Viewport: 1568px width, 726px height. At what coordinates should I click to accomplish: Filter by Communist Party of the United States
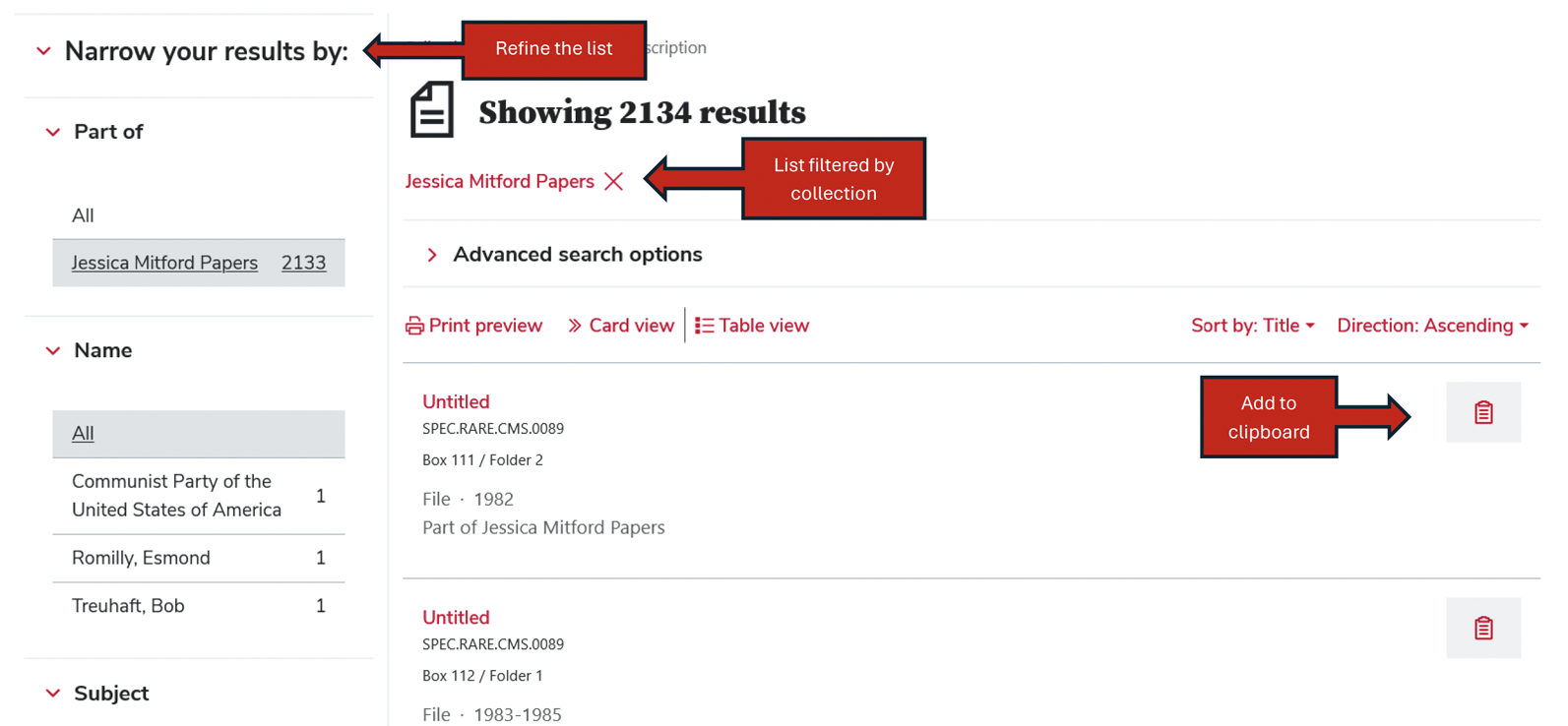point(199,496)
